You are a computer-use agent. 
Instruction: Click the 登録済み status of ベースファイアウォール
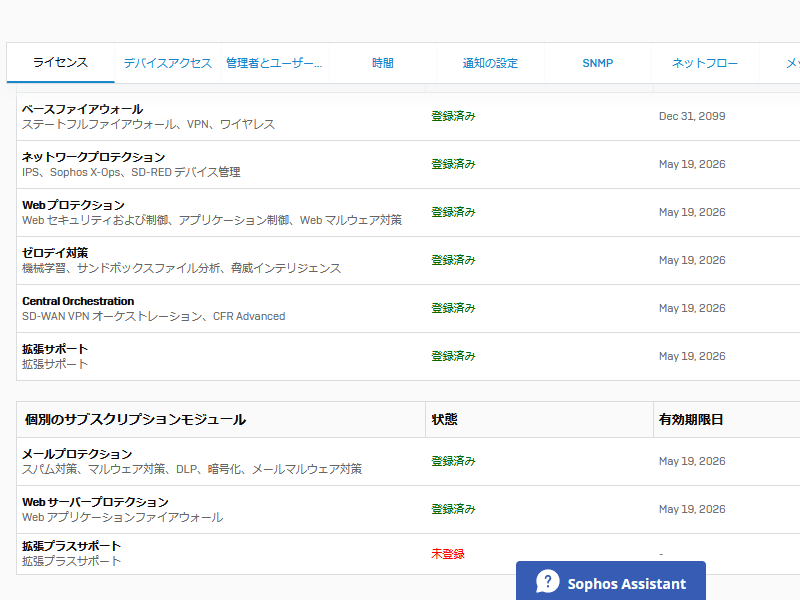(454, 116)
